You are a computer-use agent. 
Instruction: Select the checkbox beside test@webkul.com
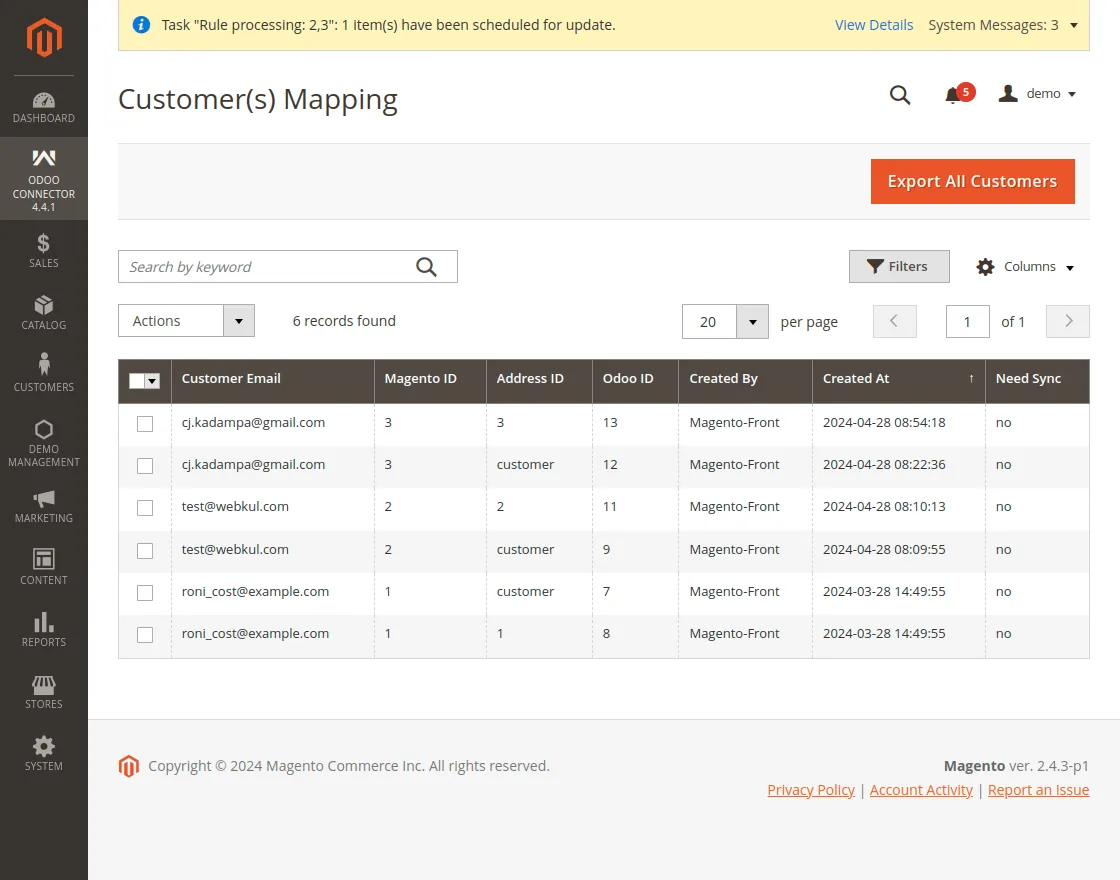coord(145,508)
